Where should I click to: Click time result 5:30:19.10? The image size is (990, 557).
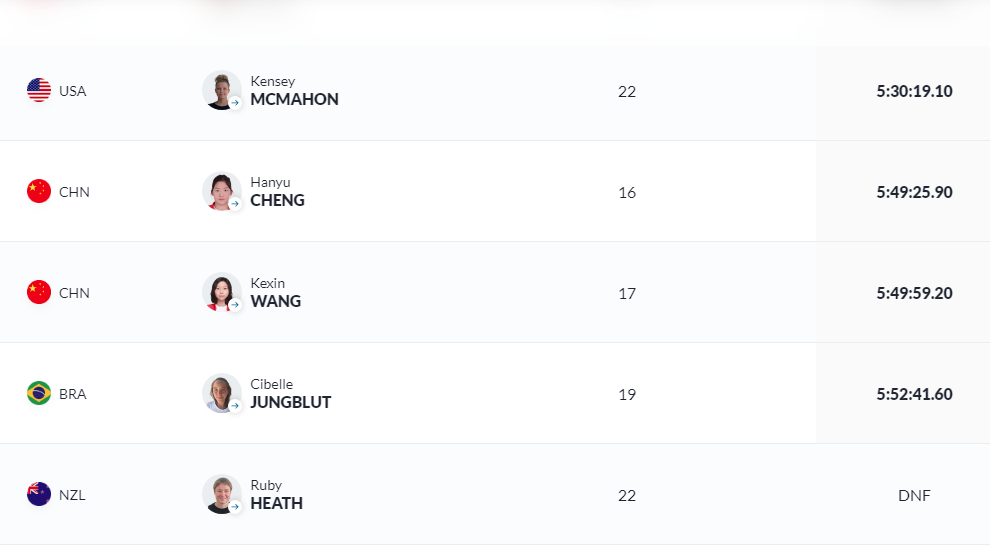[x=914, y=91]
